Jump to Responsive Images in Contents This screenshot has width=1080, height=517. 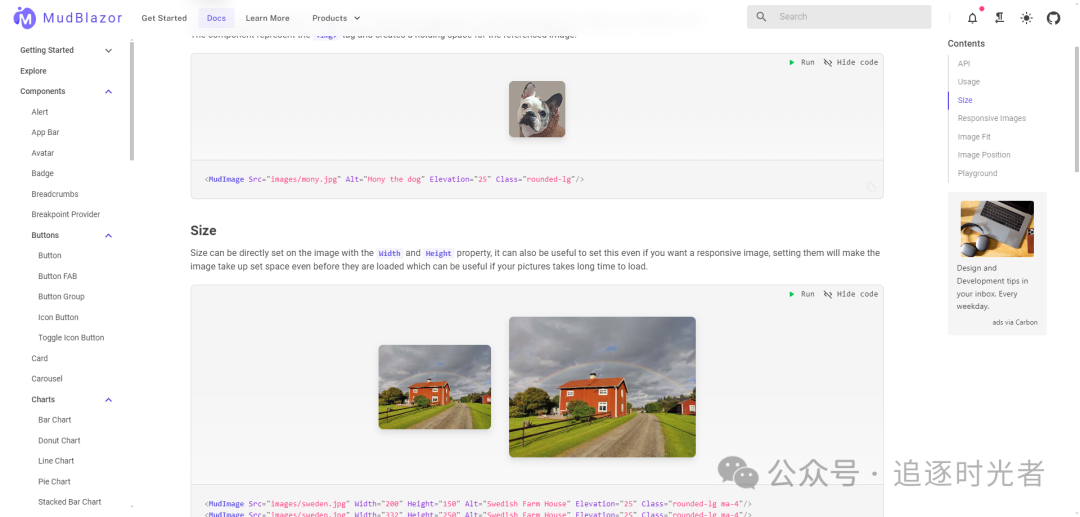(x=992, y=118)
